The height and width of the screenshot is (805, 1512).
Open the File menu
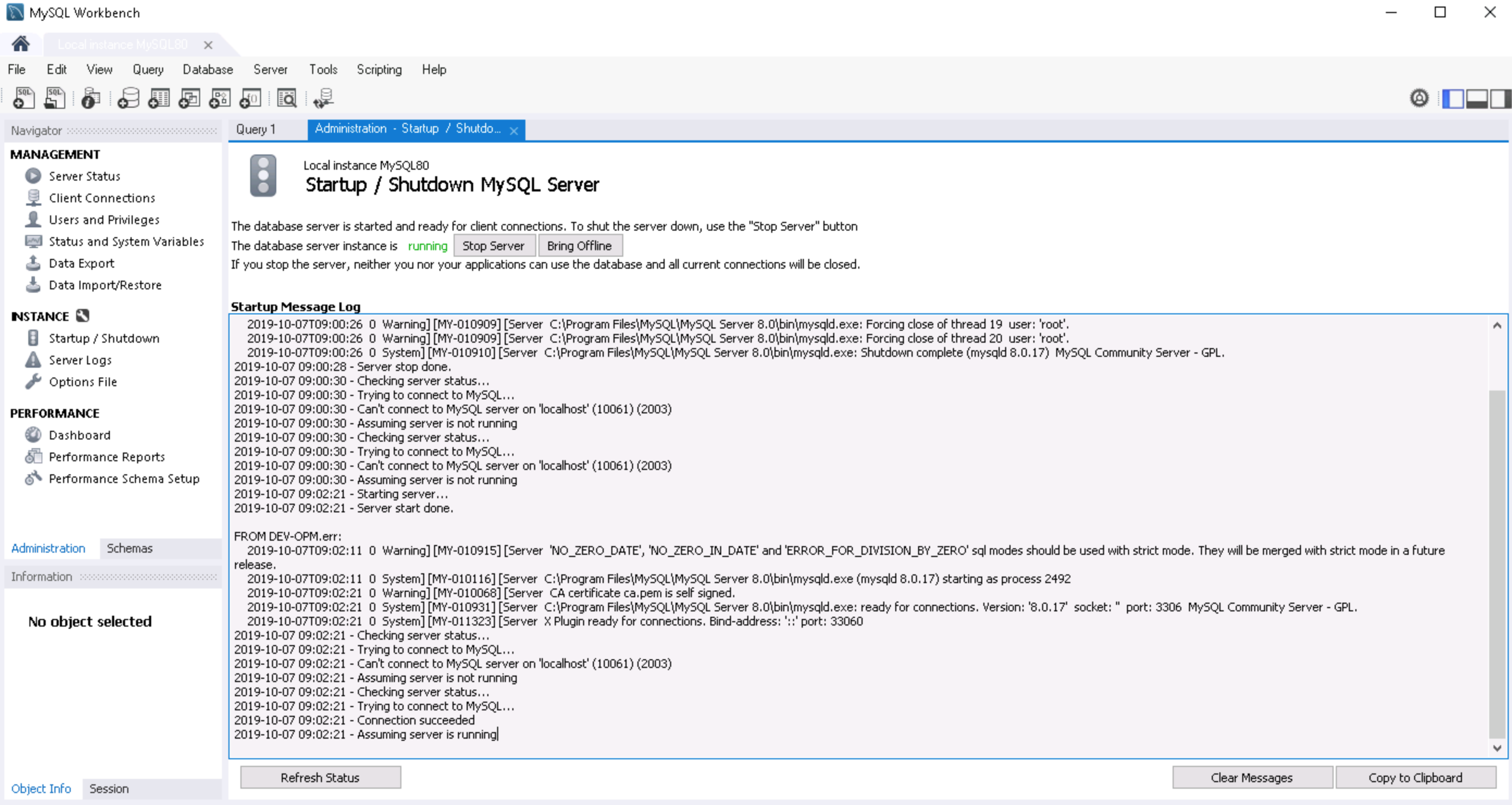pyautogui.click(x=16, y=69)
